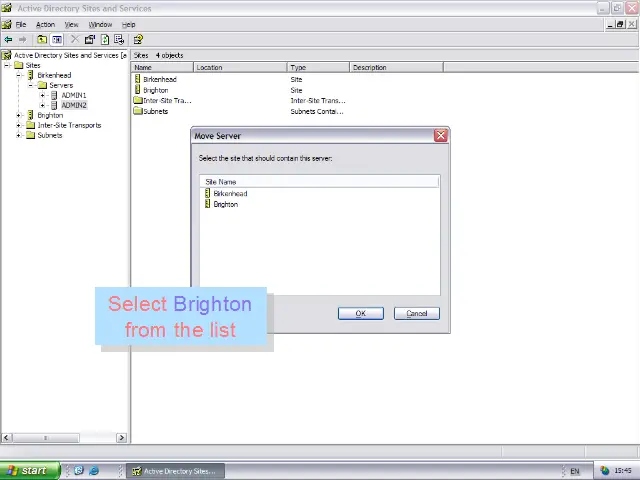The height and width of the screenshot is (480, 640).
Task: Click the ADMIN2 server icon in tree
Action: [54, 105]
